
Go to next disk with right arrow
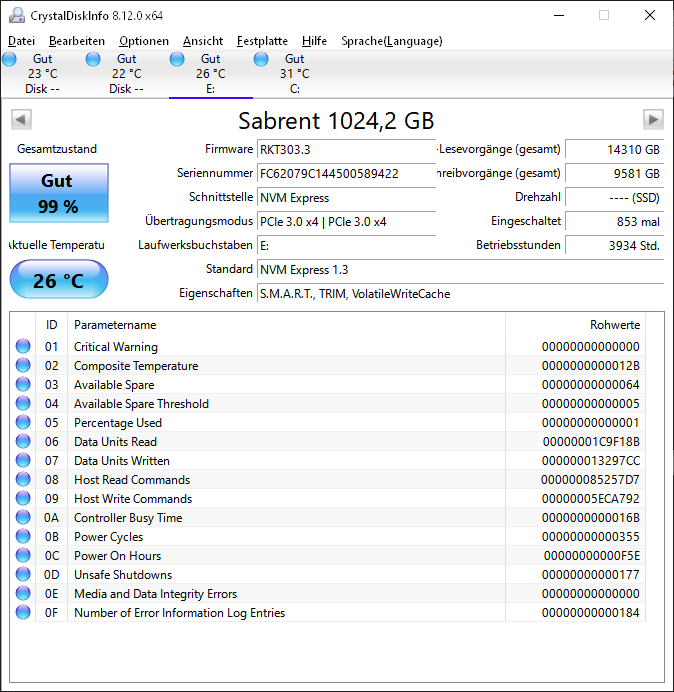653,119
